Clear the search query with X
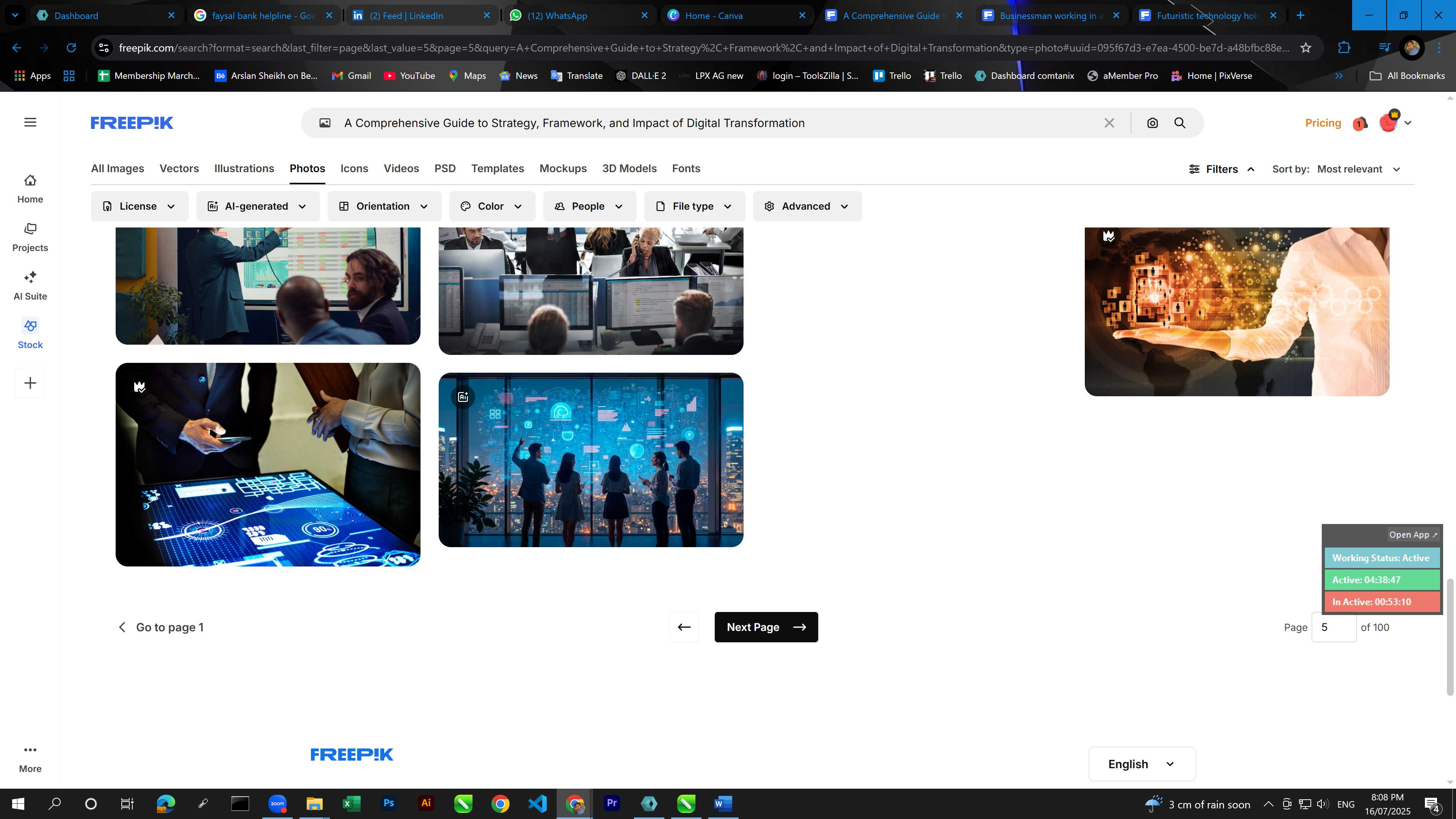1456x819 pixels. click(x=1109, y=122)
